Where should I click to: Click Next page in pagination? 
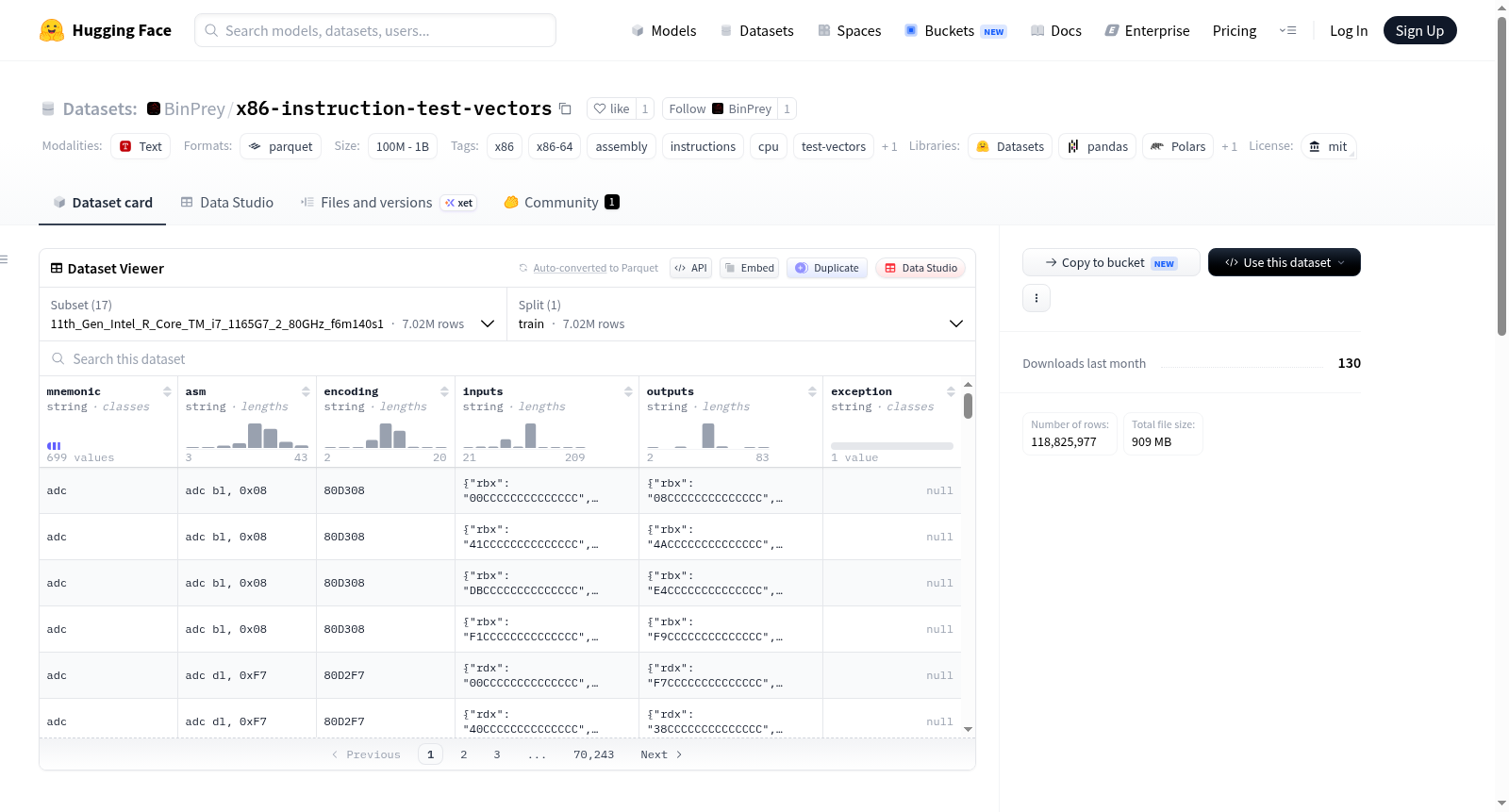click(661, 754)
